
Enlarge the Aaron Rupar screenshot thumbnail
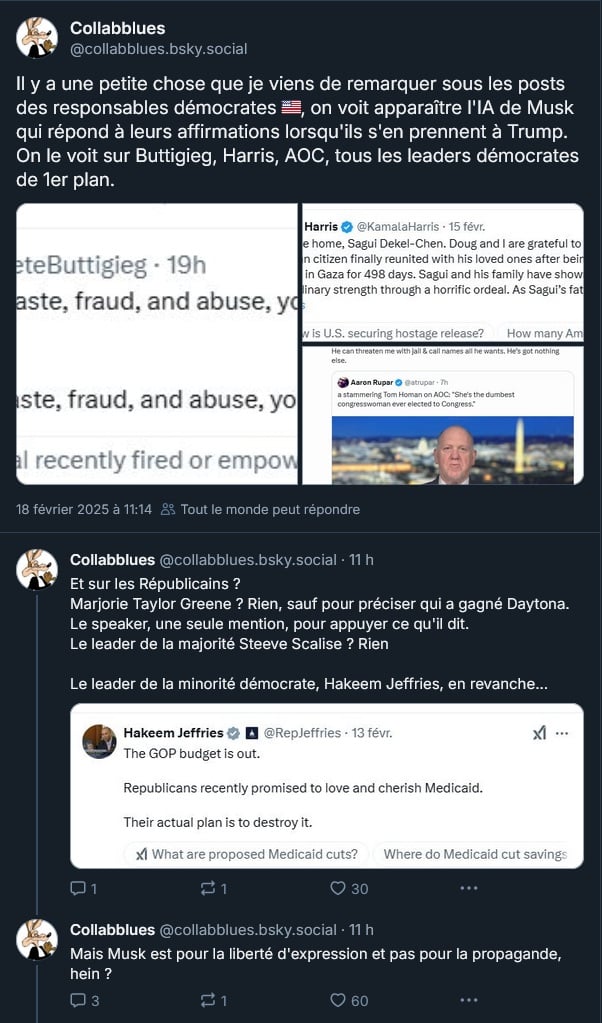click(x=442, y=416)
